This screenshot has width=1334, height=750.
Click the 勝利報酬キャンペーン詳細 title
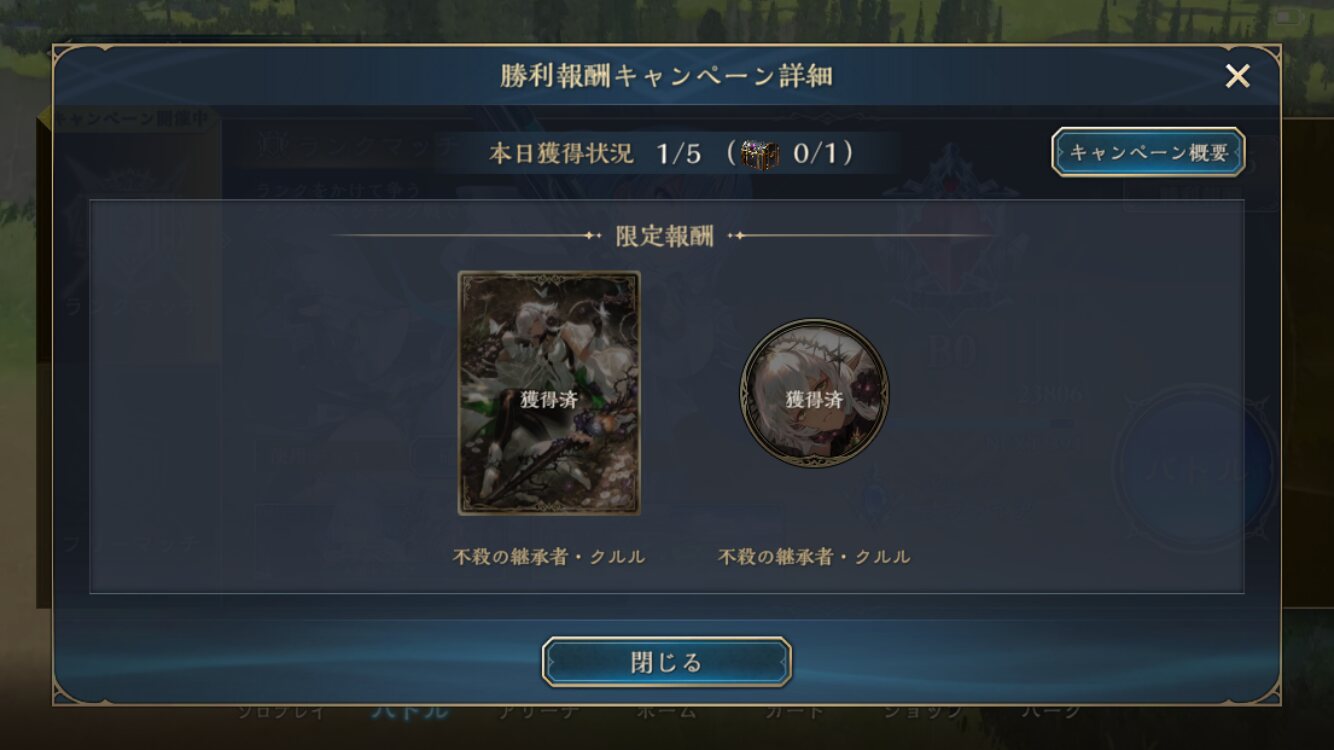[666, 76]
